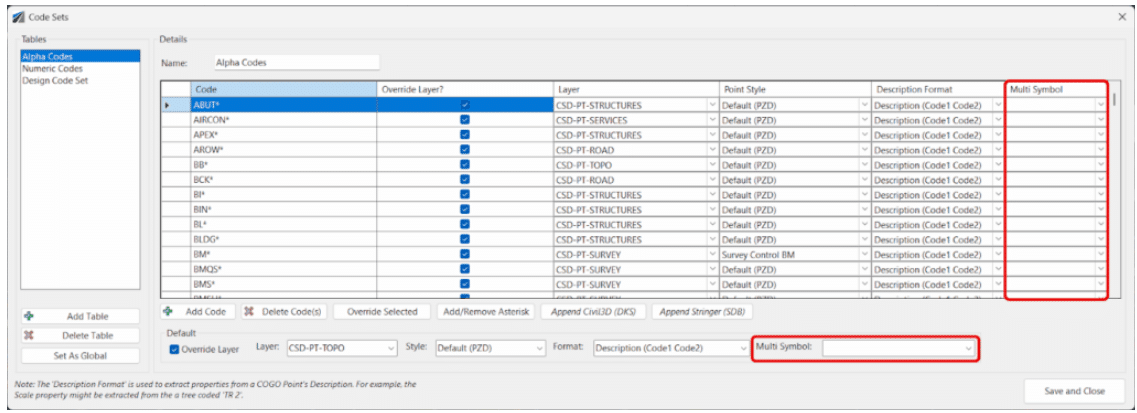Click Append Civil3D (DKS) button
The width and height of the screenshot is (1137, 413).
click(x=594, y=312)
